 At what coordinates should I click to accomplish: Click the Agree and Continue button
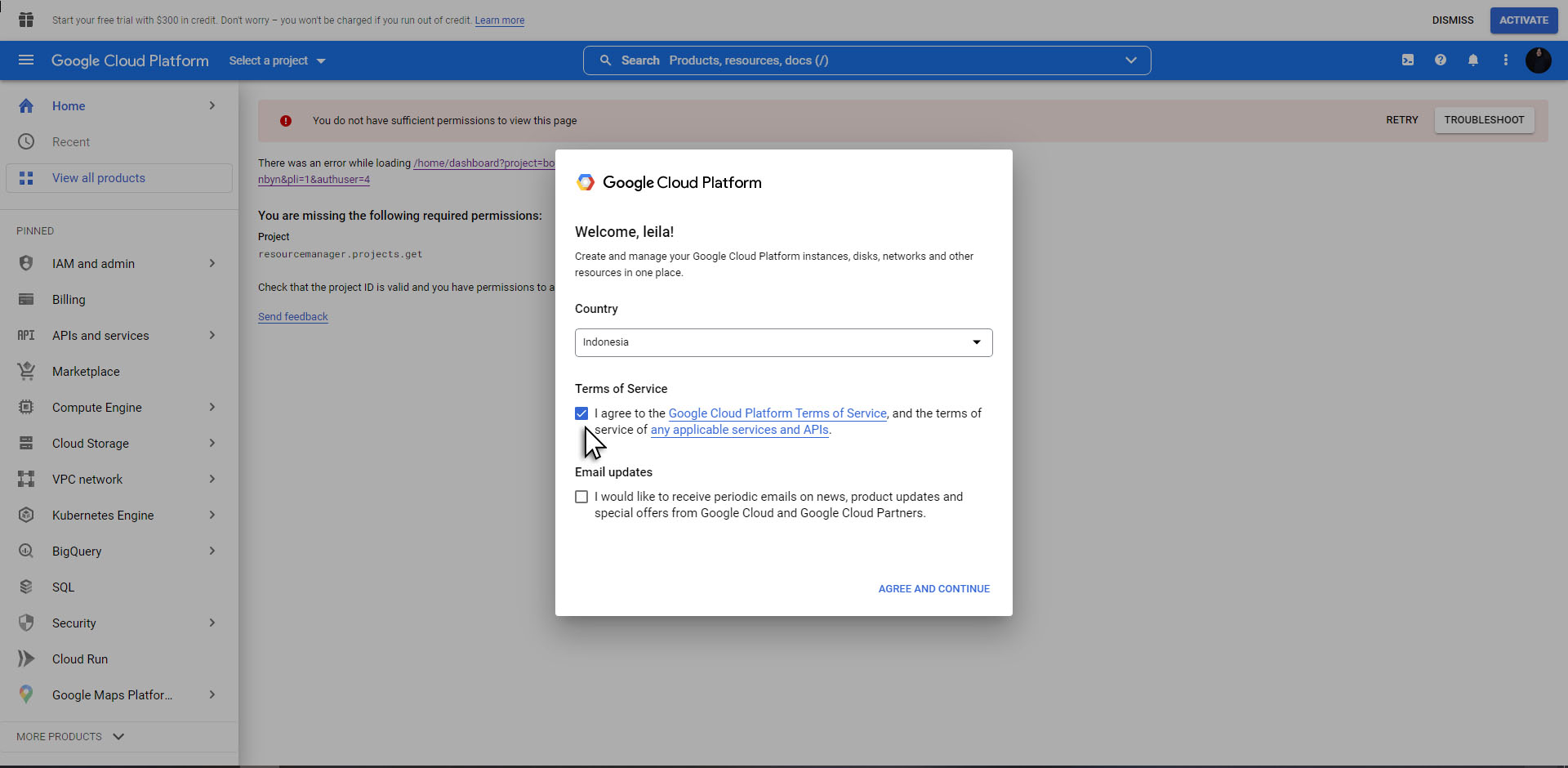pos(933,588)
